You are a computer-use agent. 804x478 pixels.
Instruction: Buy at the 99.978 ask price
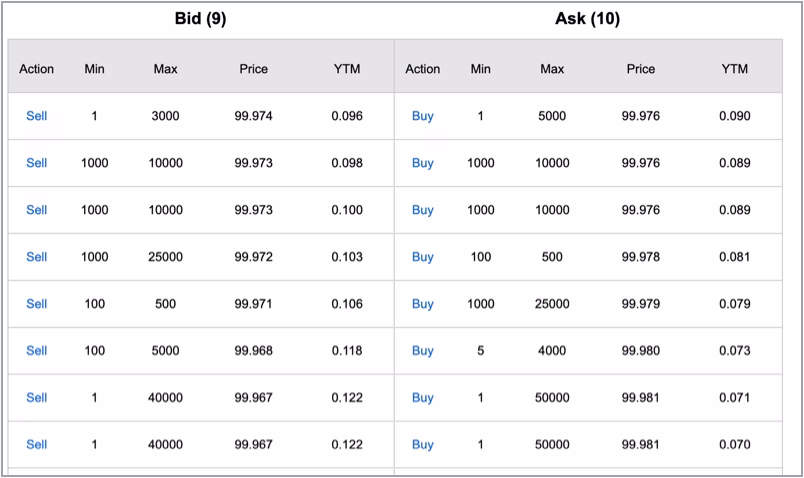pyautogui.click(x=422, y=257)
